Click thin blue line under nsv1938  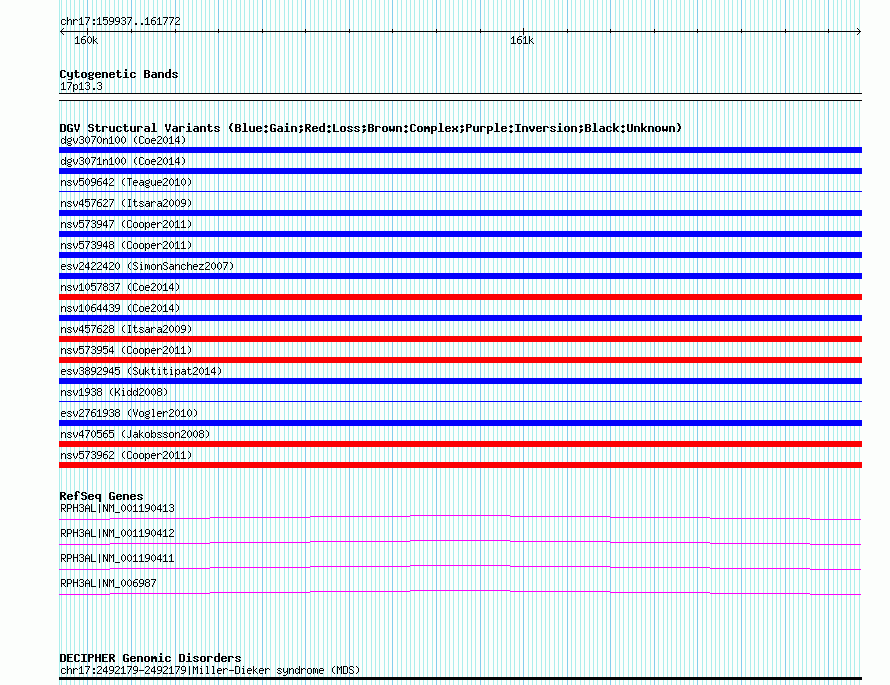[460, 402]
